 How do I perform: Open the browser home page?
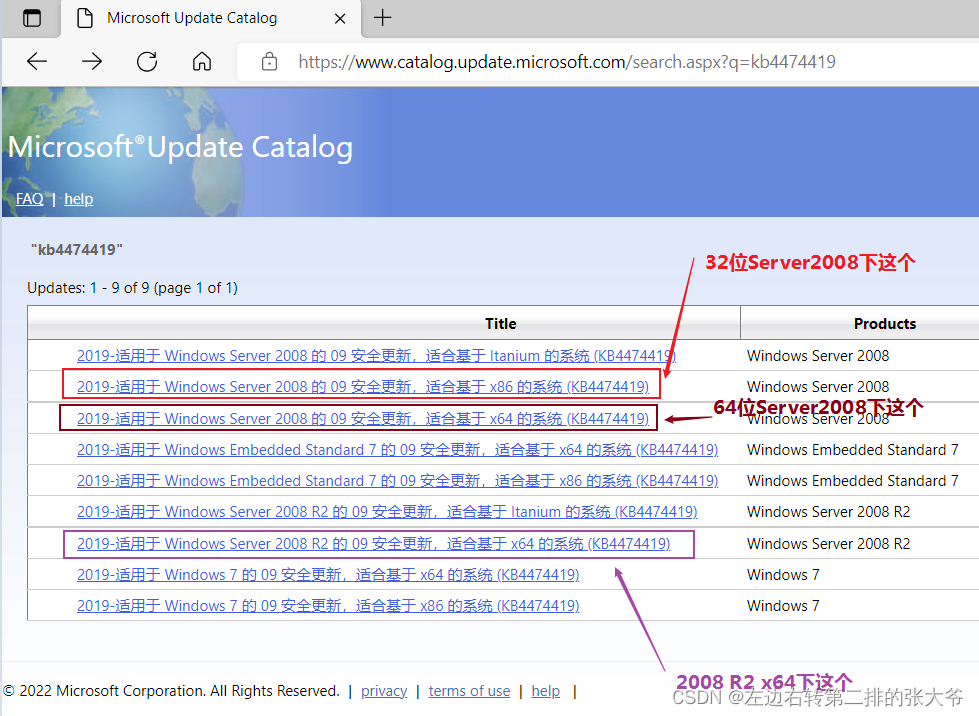click(201, 61)
